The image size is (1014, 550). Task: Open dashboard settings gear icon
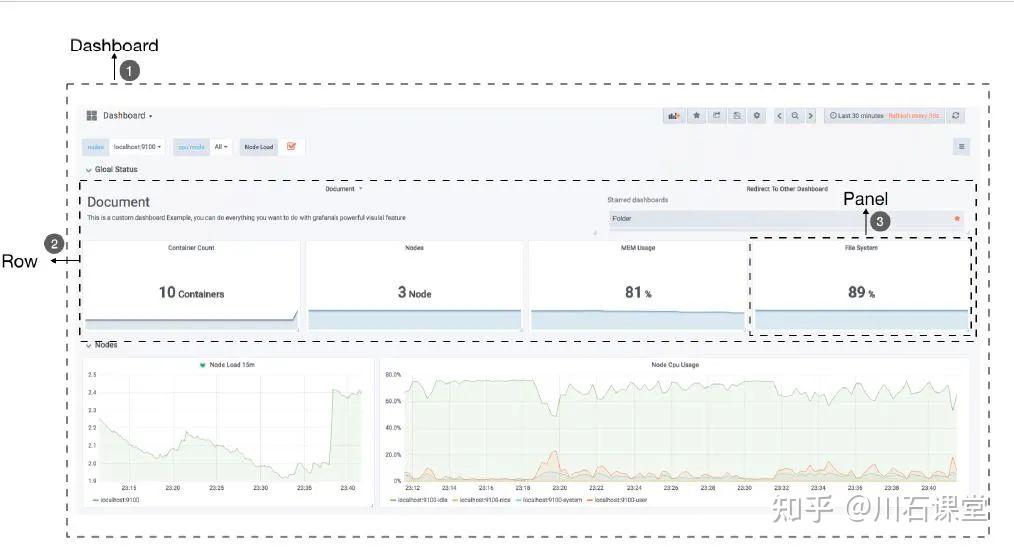tap(757, 116)
